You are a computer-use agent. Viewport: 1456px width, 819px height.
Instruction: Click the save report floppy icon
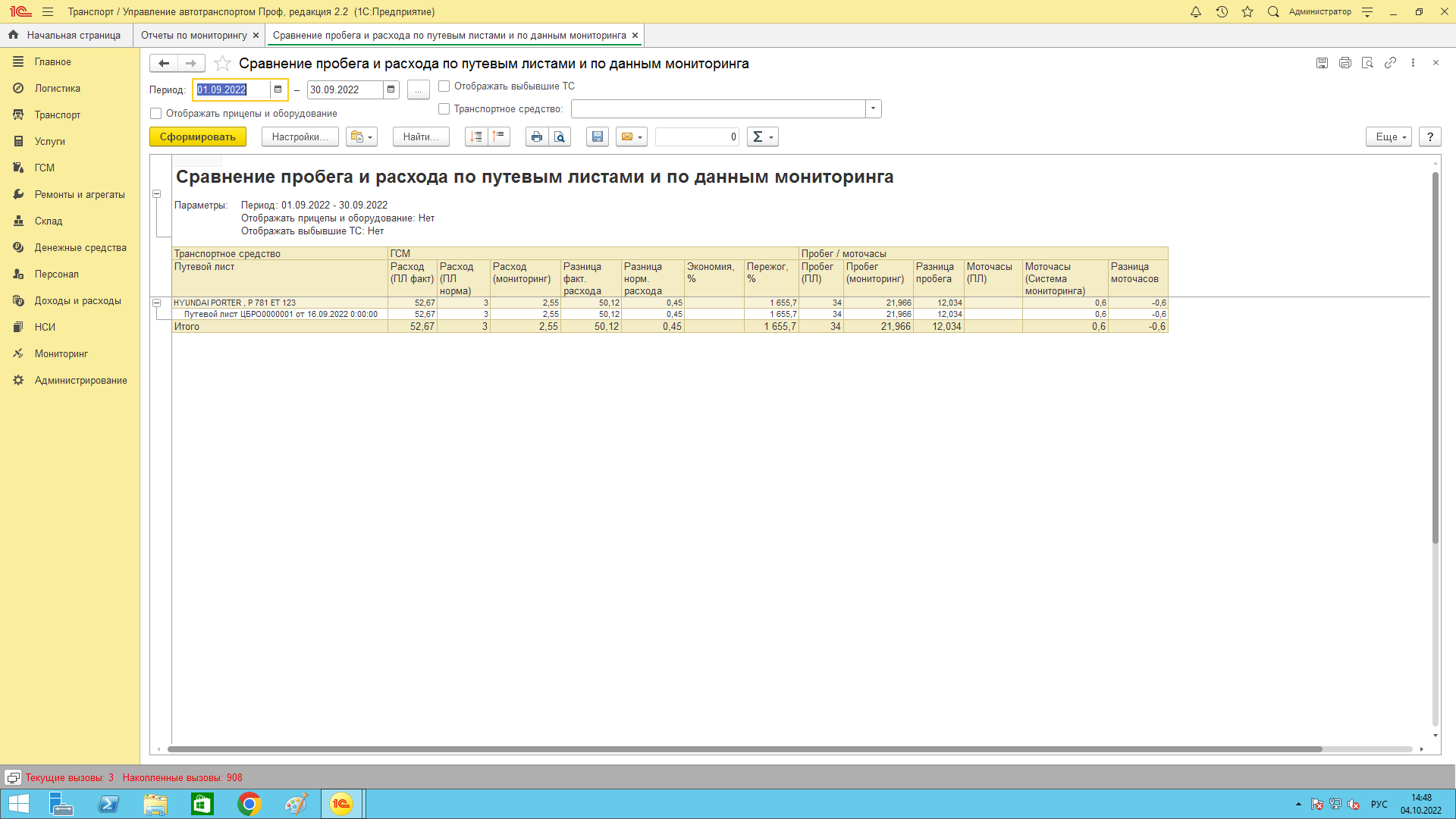[598, 137]
